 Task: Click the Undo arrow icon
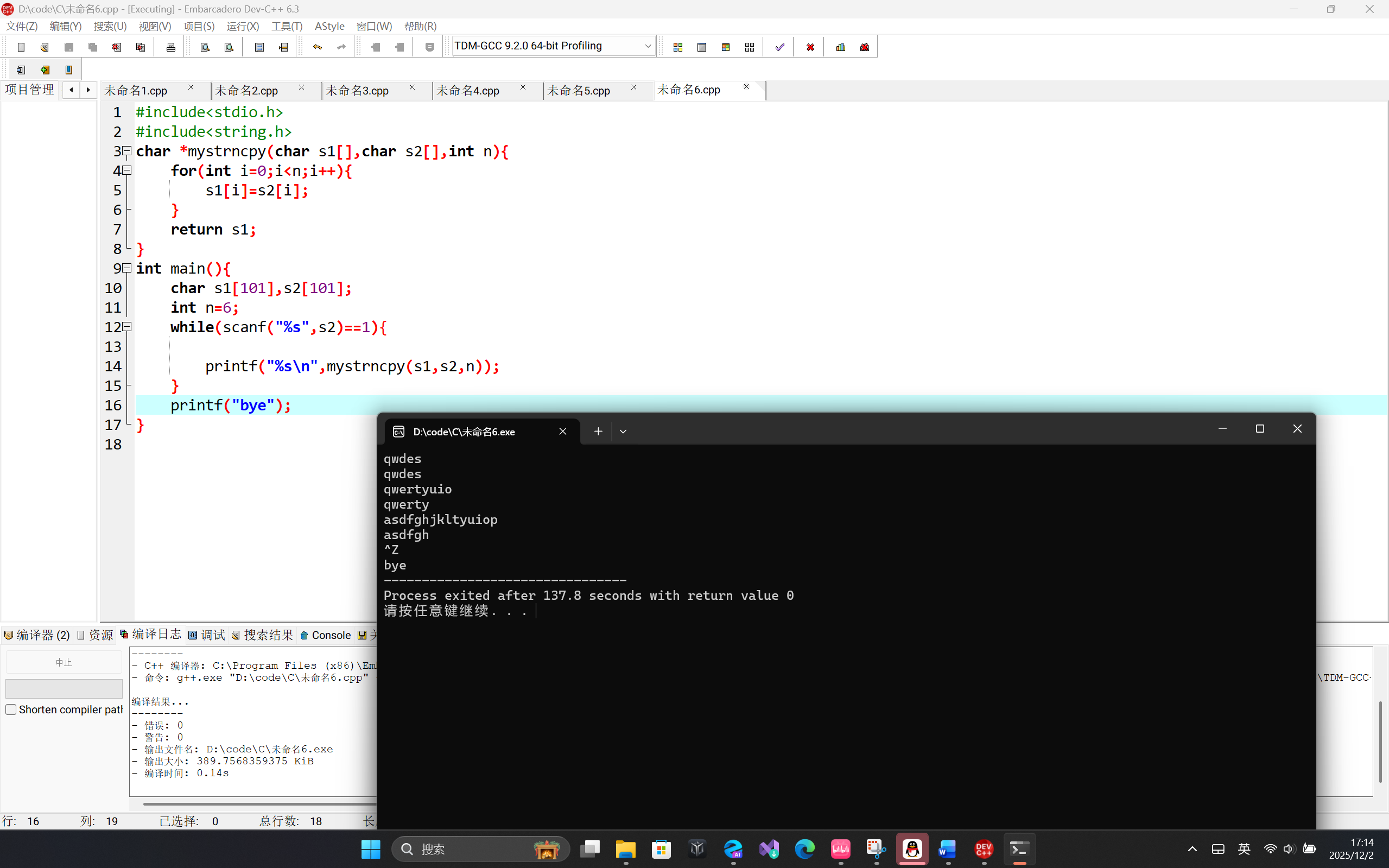tap(318, 47)
